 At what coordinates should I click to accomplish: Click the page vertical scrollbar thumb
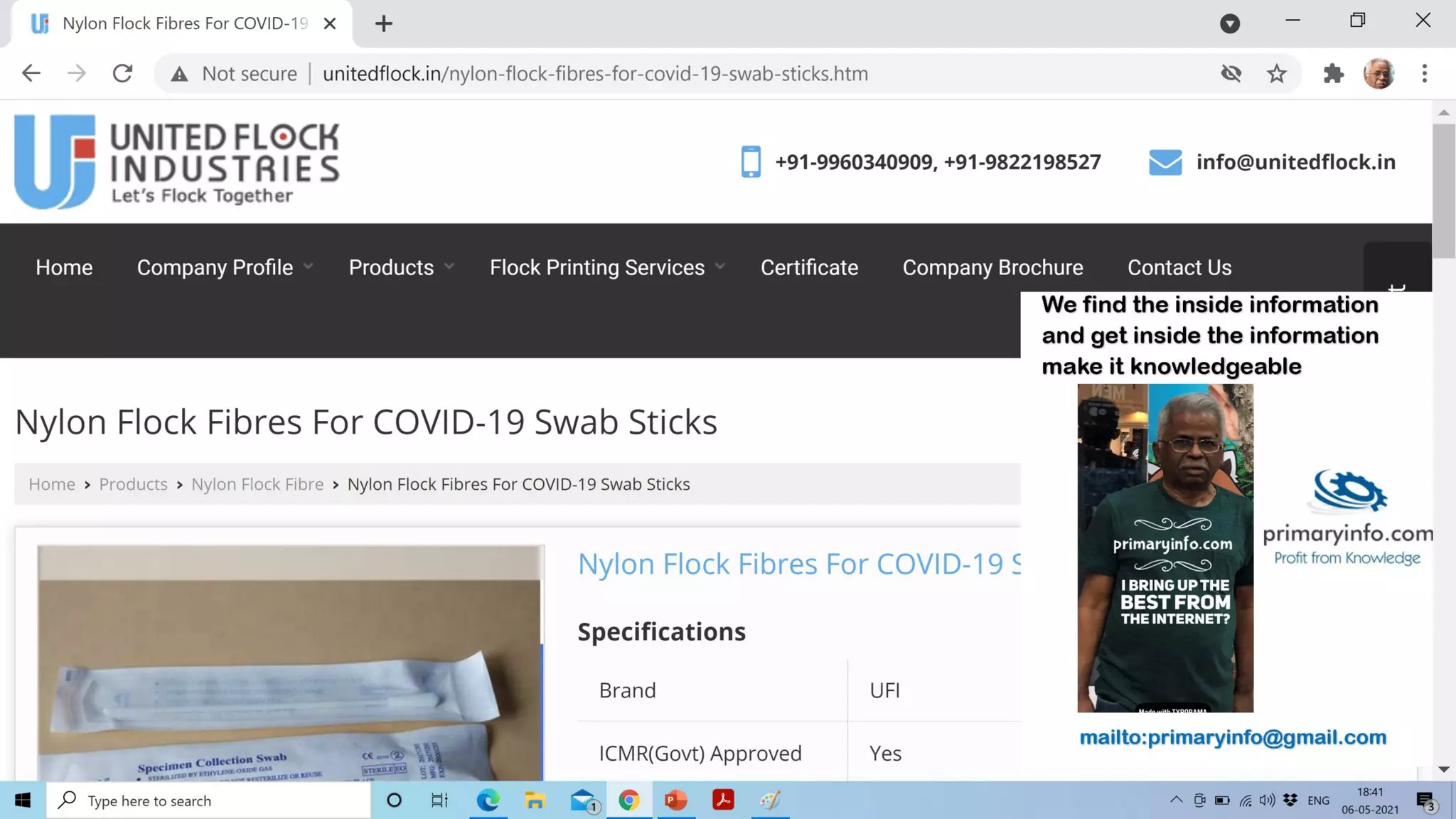tap(1443, 191)
